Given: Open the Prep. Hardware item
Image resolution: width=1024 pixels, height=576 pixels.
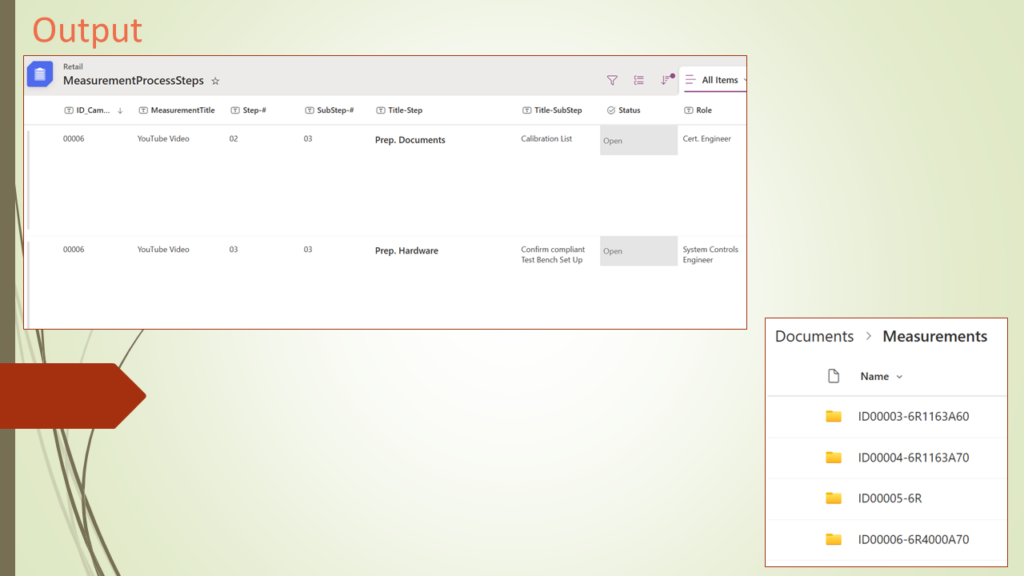Looking at the screenshot, I should point(406,251).
